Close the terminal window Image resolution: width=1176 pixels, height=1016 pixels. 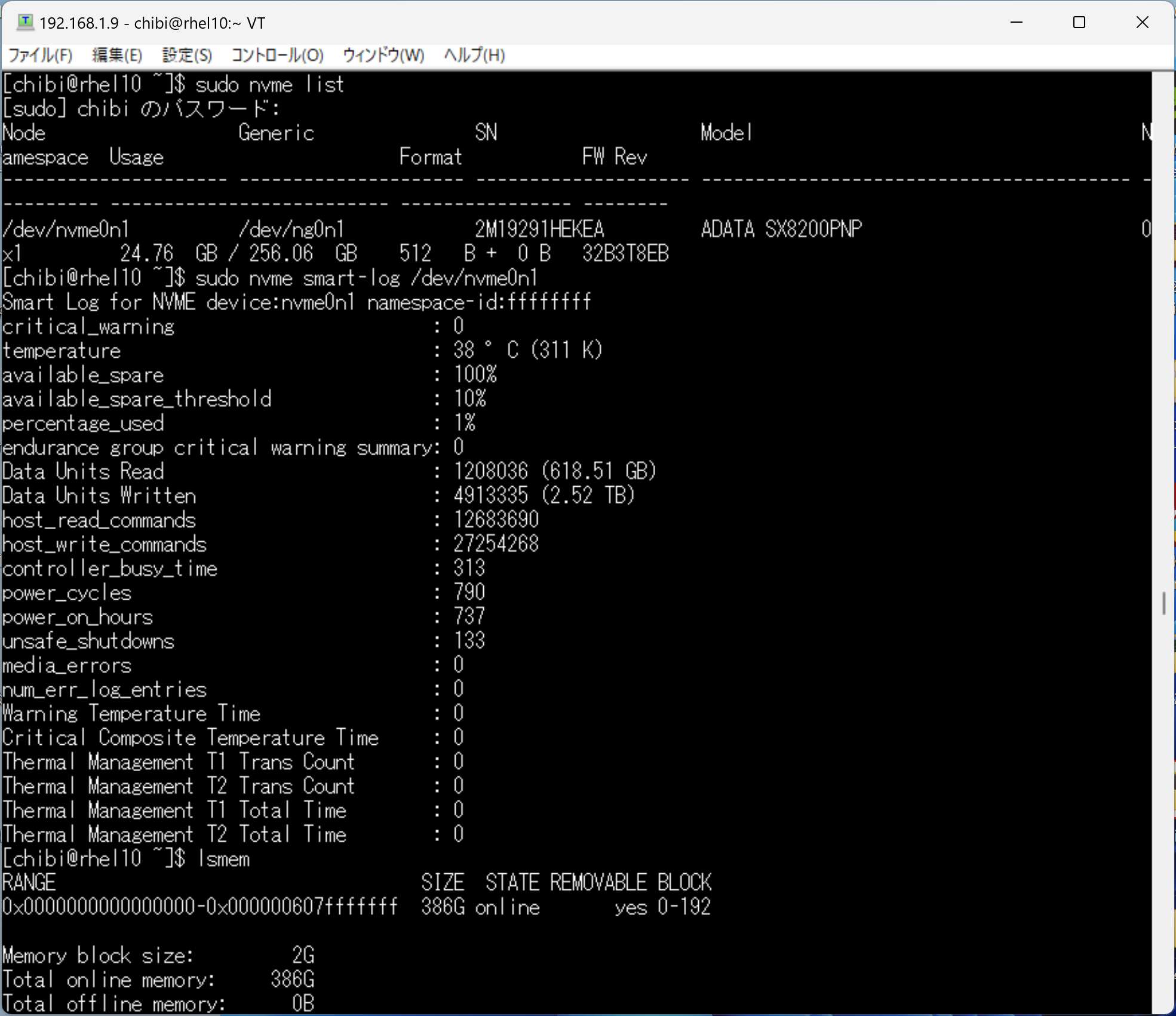[1142, 23]
